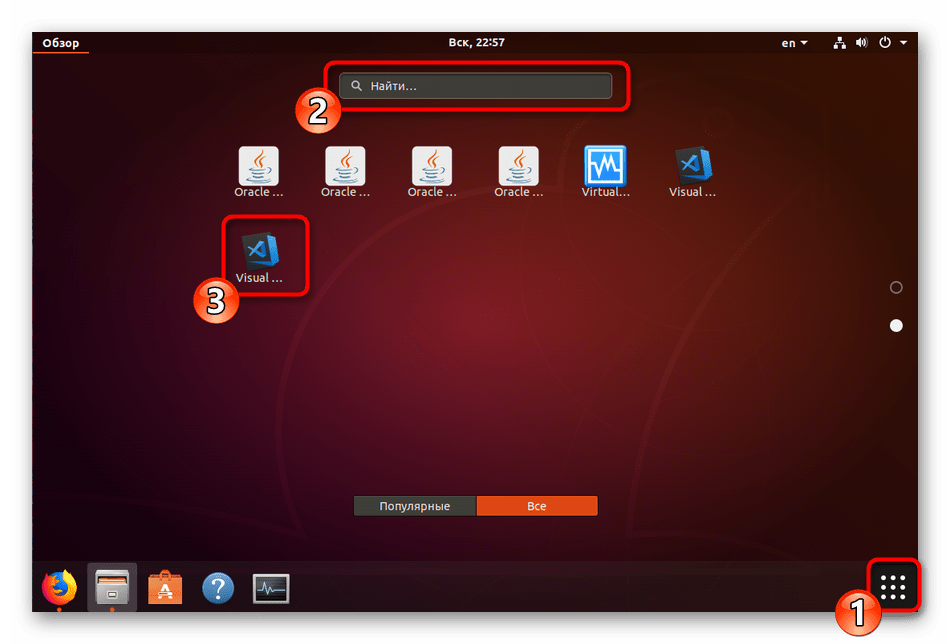Image resolution: width=950 pixels, height=644 pixels.
Task: Click the Обзор activities button
Action: [61, 43]
